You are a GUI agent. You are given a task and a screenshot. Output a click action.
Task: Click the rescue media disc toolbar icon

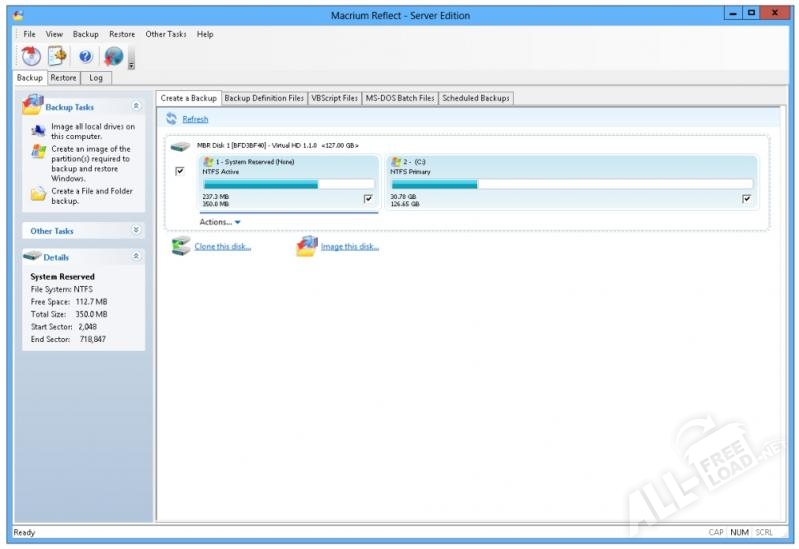tap(30, 57)
